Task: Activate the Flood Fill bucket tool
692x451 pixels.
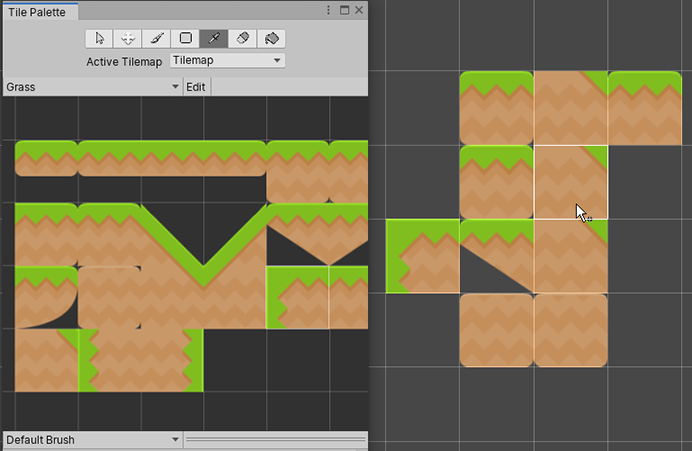Action: pyautogui.click(x=271, y=38)
